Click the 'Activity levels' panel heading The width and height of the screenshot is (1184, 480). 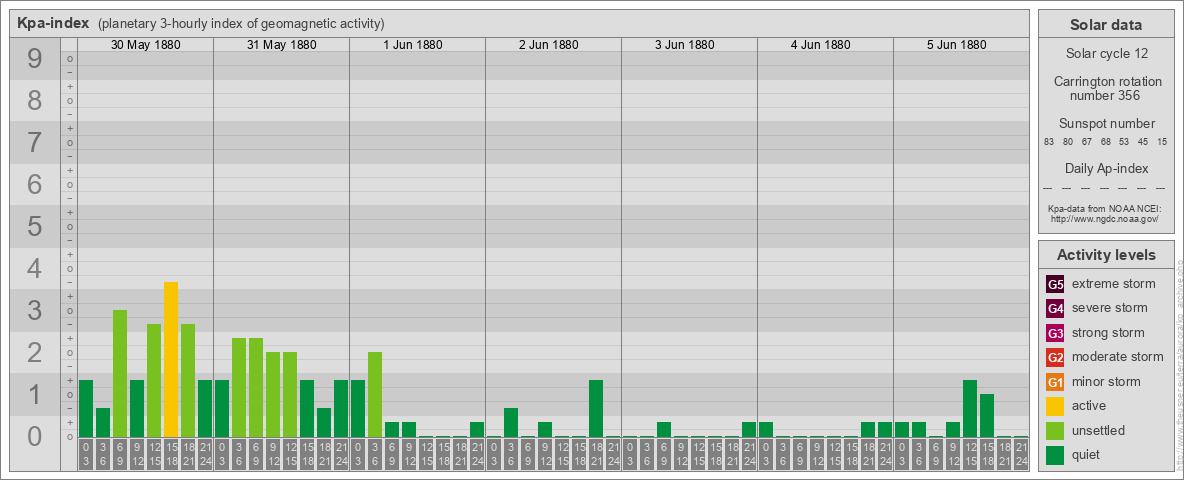(x=1106, y=255)
